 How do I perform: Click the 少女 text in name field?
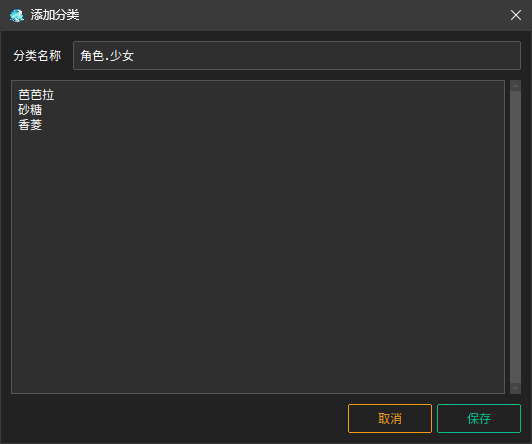click(x=122, y=56)
